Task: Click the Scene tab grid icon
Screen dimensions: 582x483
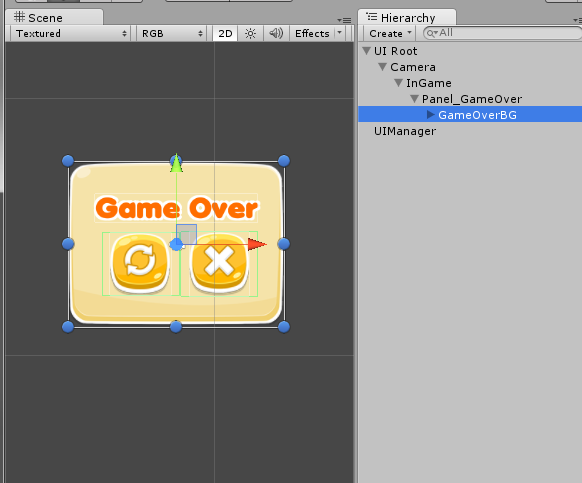Action: tap(19, 17)
